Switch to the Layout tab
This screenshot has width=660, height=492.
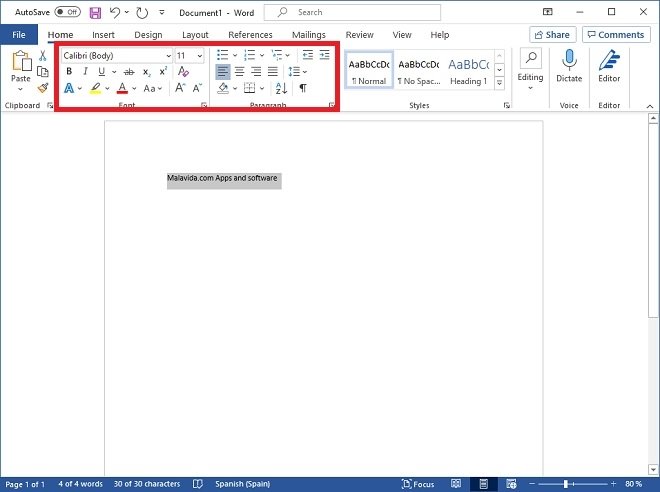coord(195,35)
